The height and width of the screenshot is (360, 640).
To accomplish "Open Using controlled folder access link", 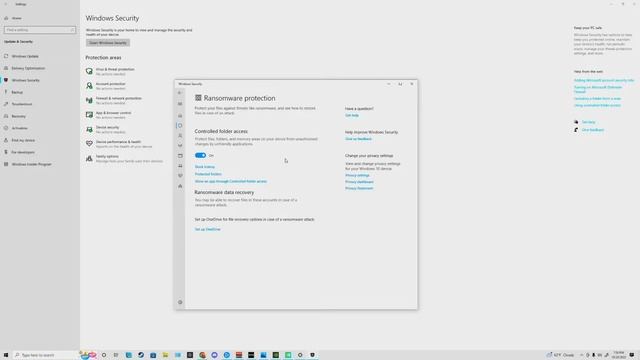I will 597,105.
